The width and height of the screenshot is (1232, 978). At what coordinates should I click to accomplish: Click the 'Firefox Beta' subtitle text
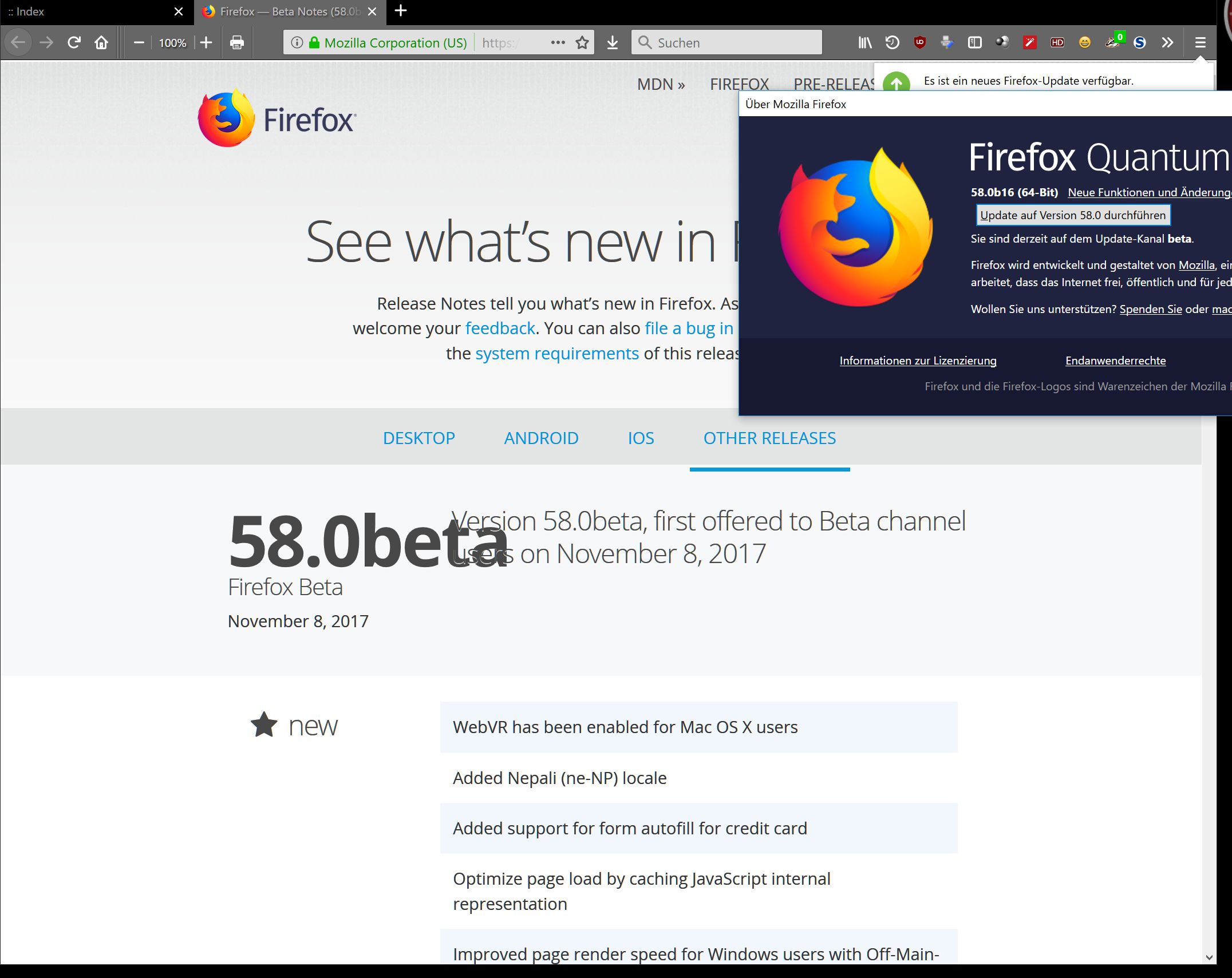click(285, 588)
